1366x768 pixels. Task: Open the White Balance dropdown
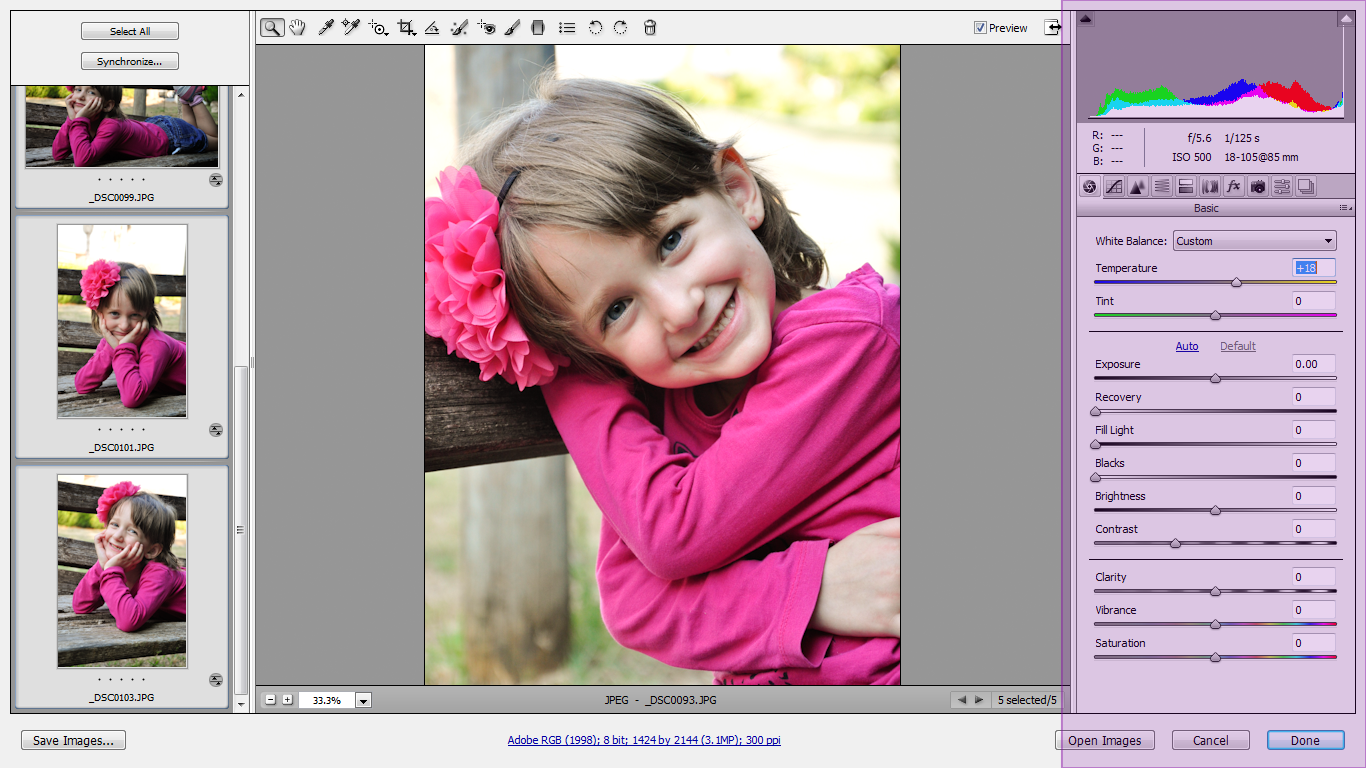[x=1254, y=241]
